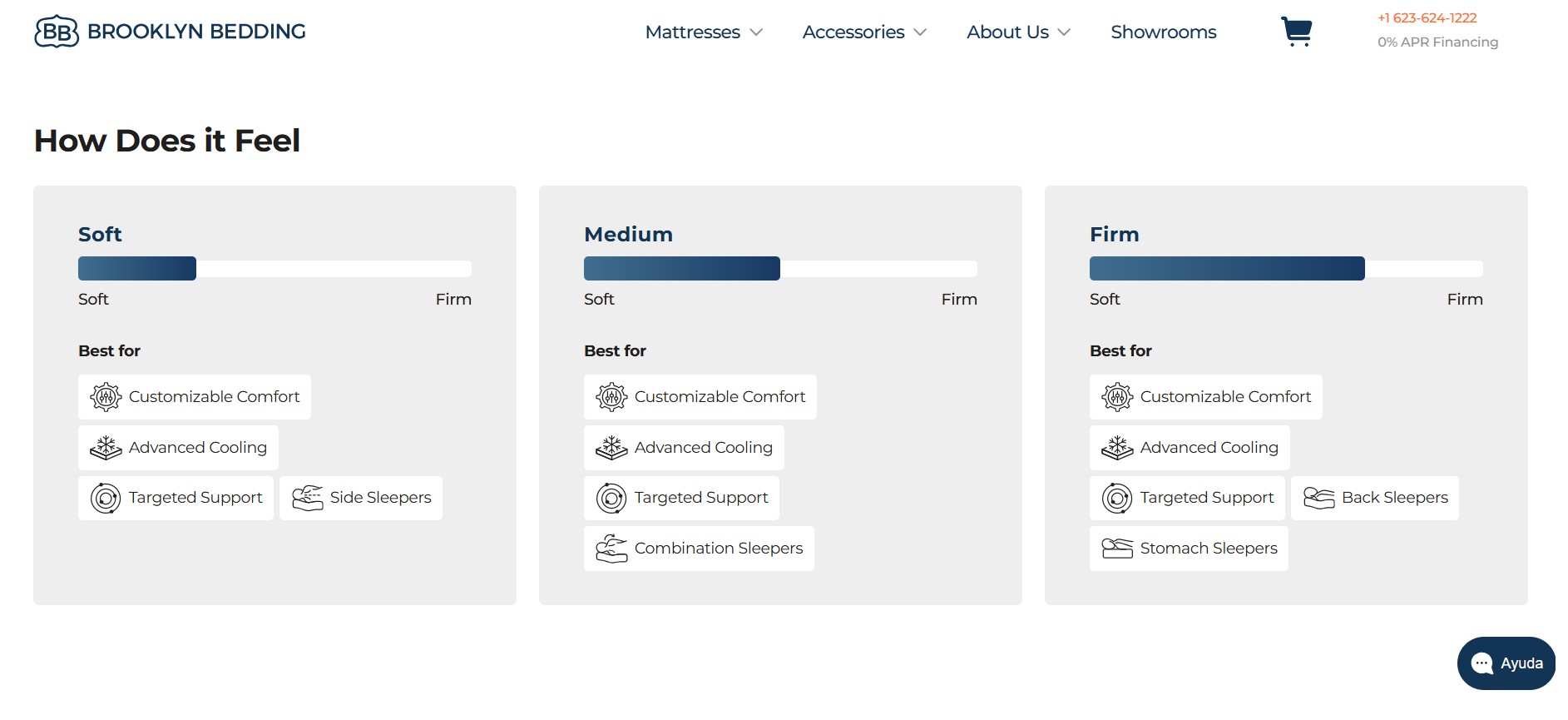This screenshot has width=1568, height=720.
Task: Click Targeted Support bullseye icon under Medium
Action: pyautogui.click(x=611, y=498)
